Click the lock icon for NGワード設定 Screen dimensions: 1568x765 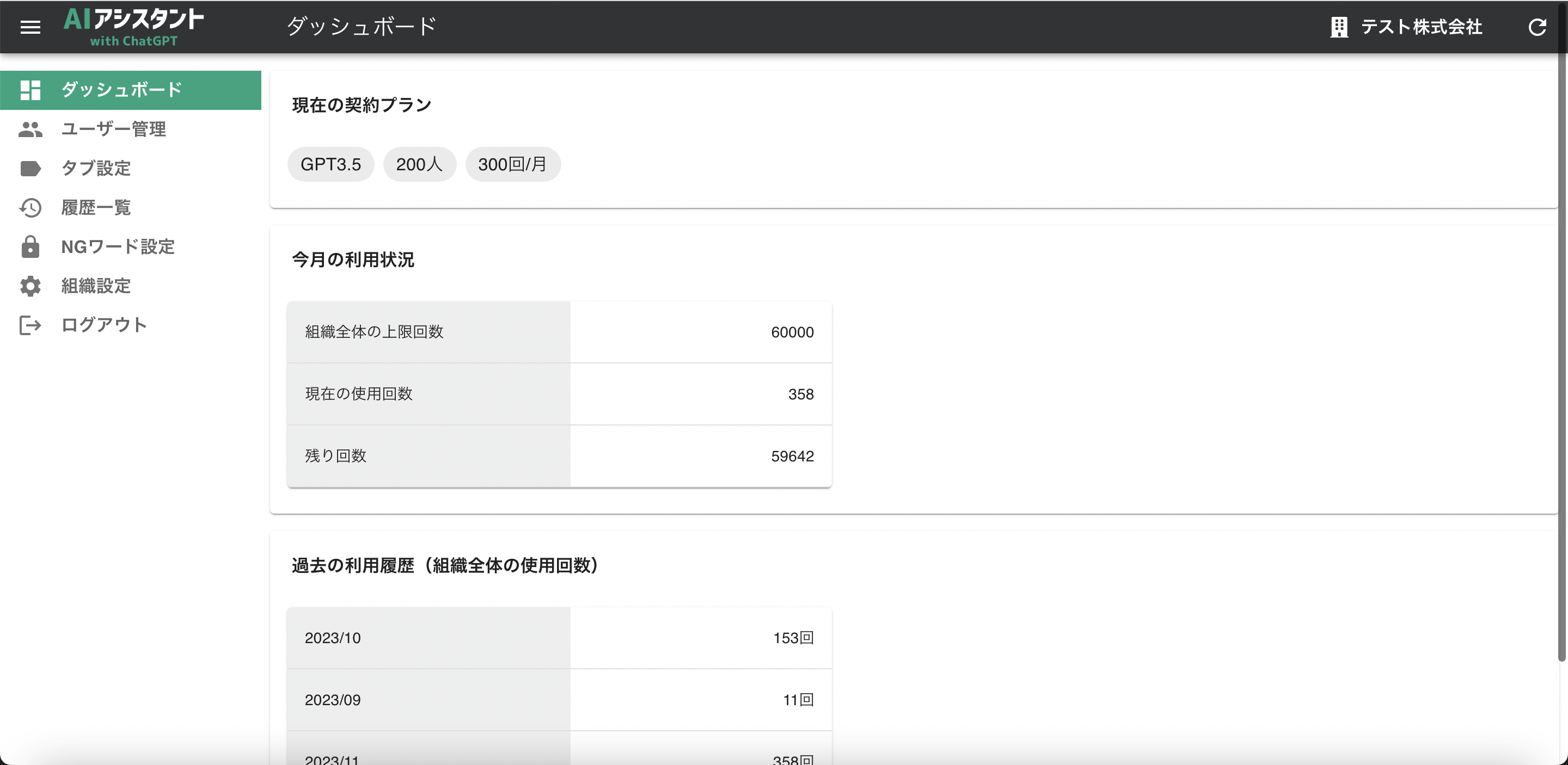[x=30, y=247]
